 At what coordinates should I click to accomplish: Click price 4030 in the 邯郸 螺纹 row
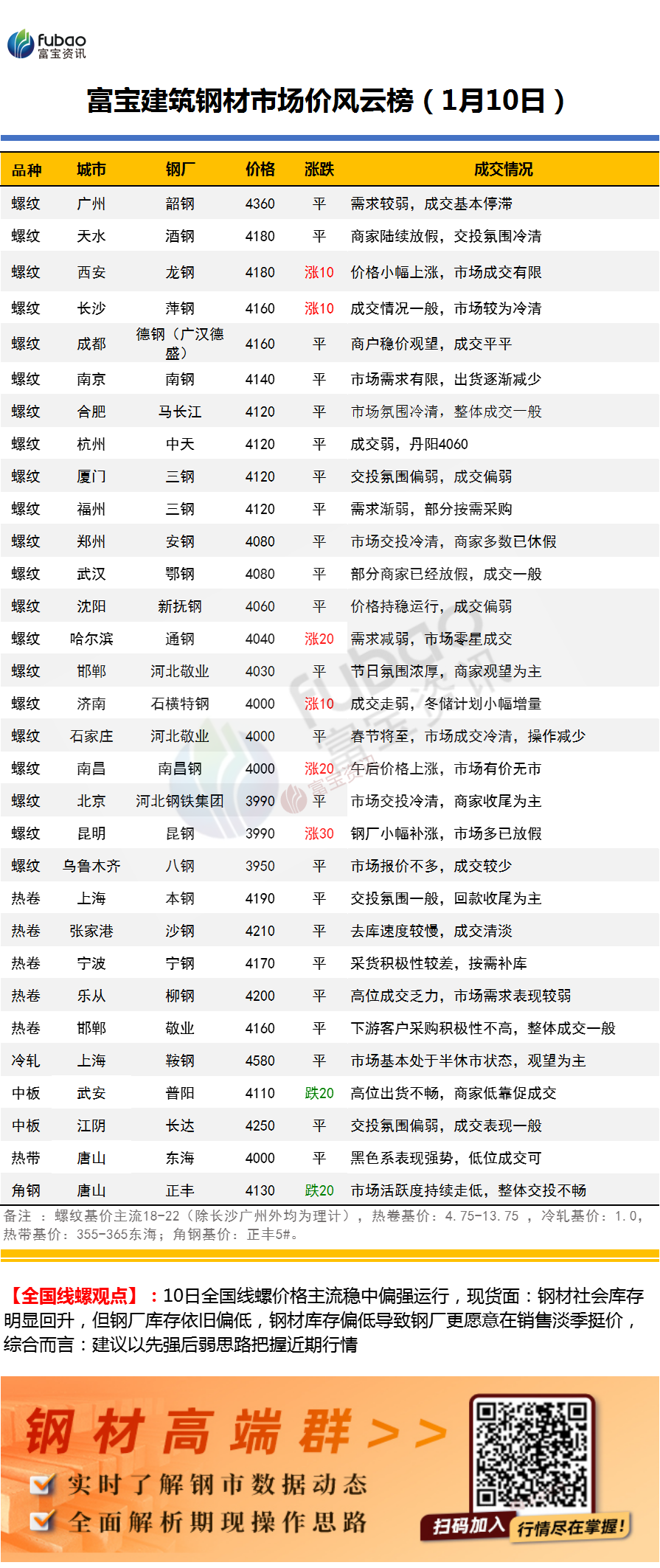click(260, 671)
